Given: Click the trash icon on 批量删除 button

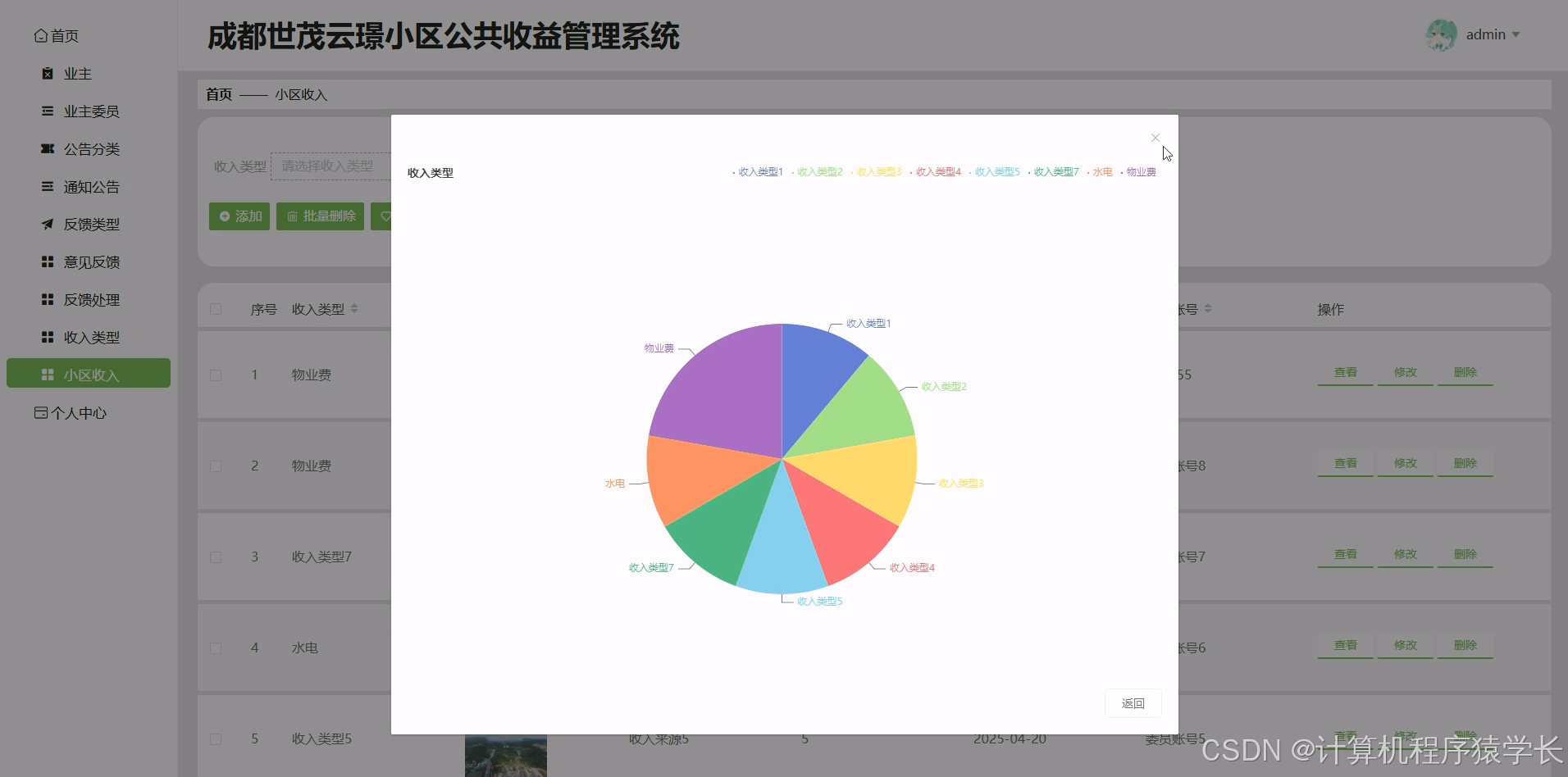Looking at the screenshot, I should 294,216.
